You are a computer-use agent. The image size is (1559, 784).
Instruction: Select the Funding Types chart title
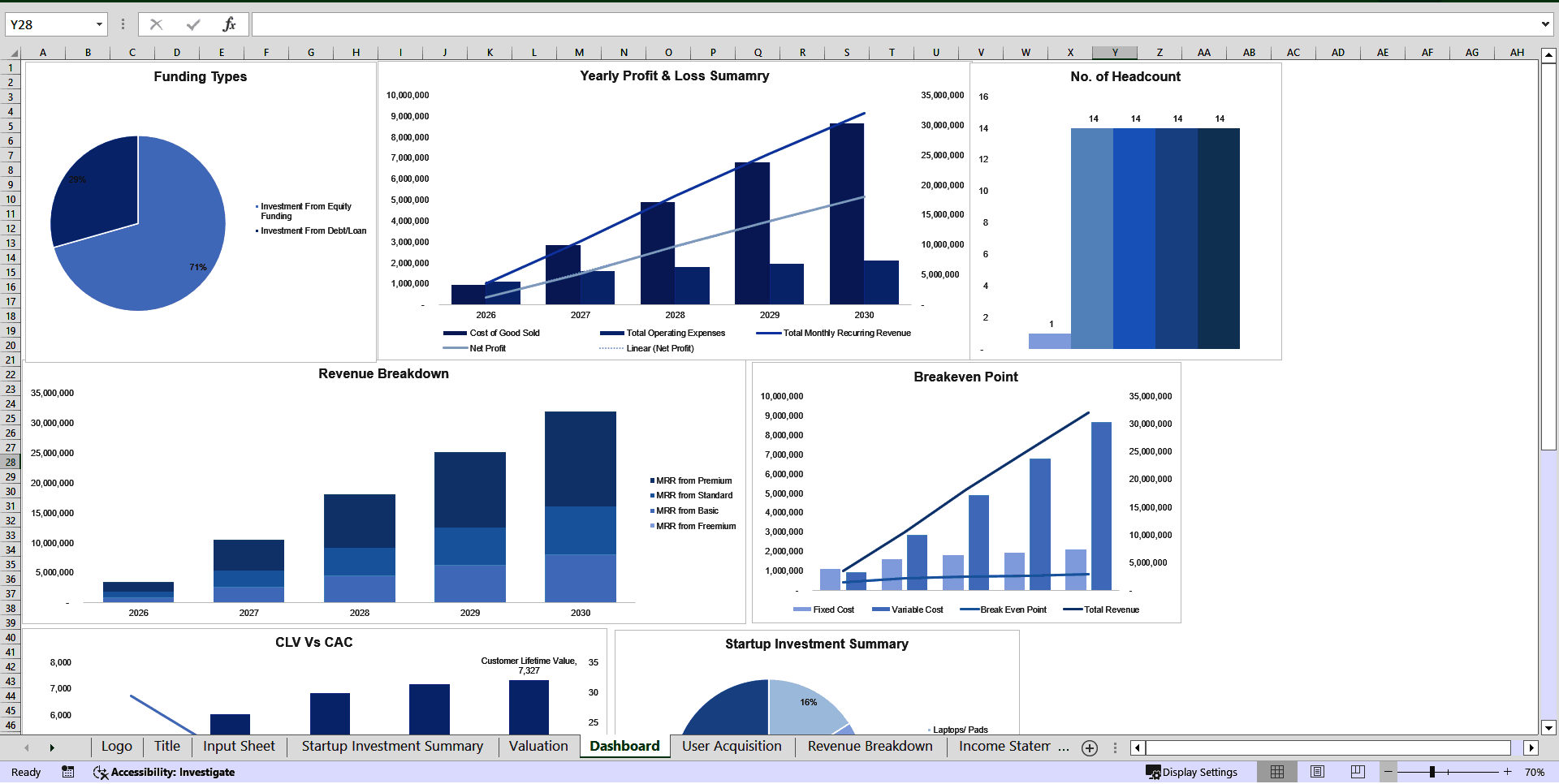click(201, 76)
